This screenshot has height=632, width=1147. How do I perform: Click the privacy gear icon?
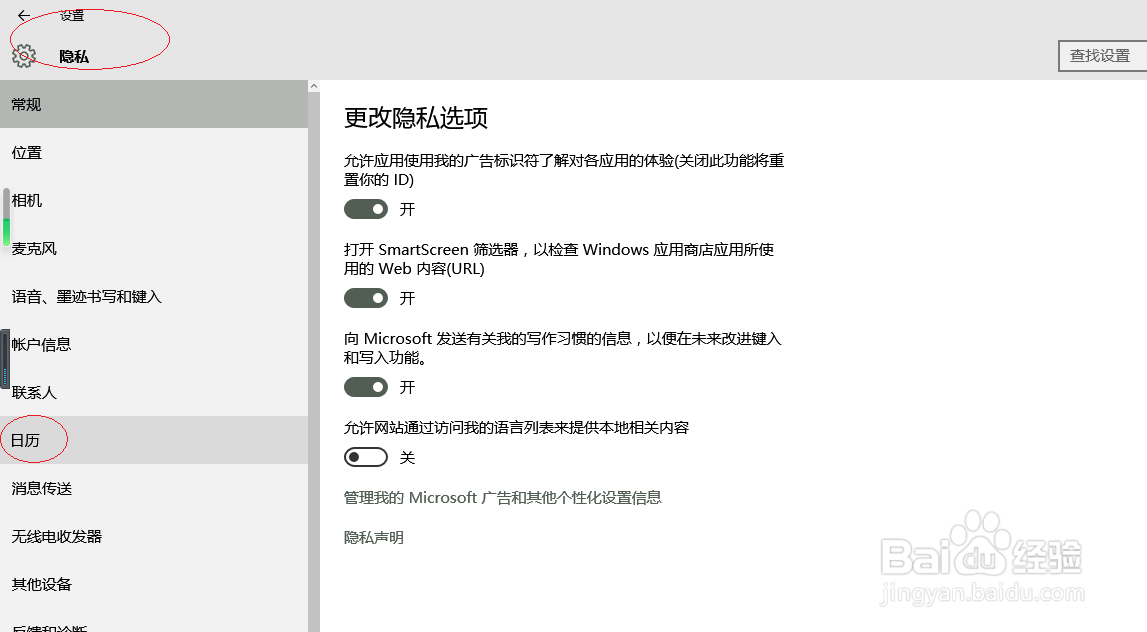[24, 56]
